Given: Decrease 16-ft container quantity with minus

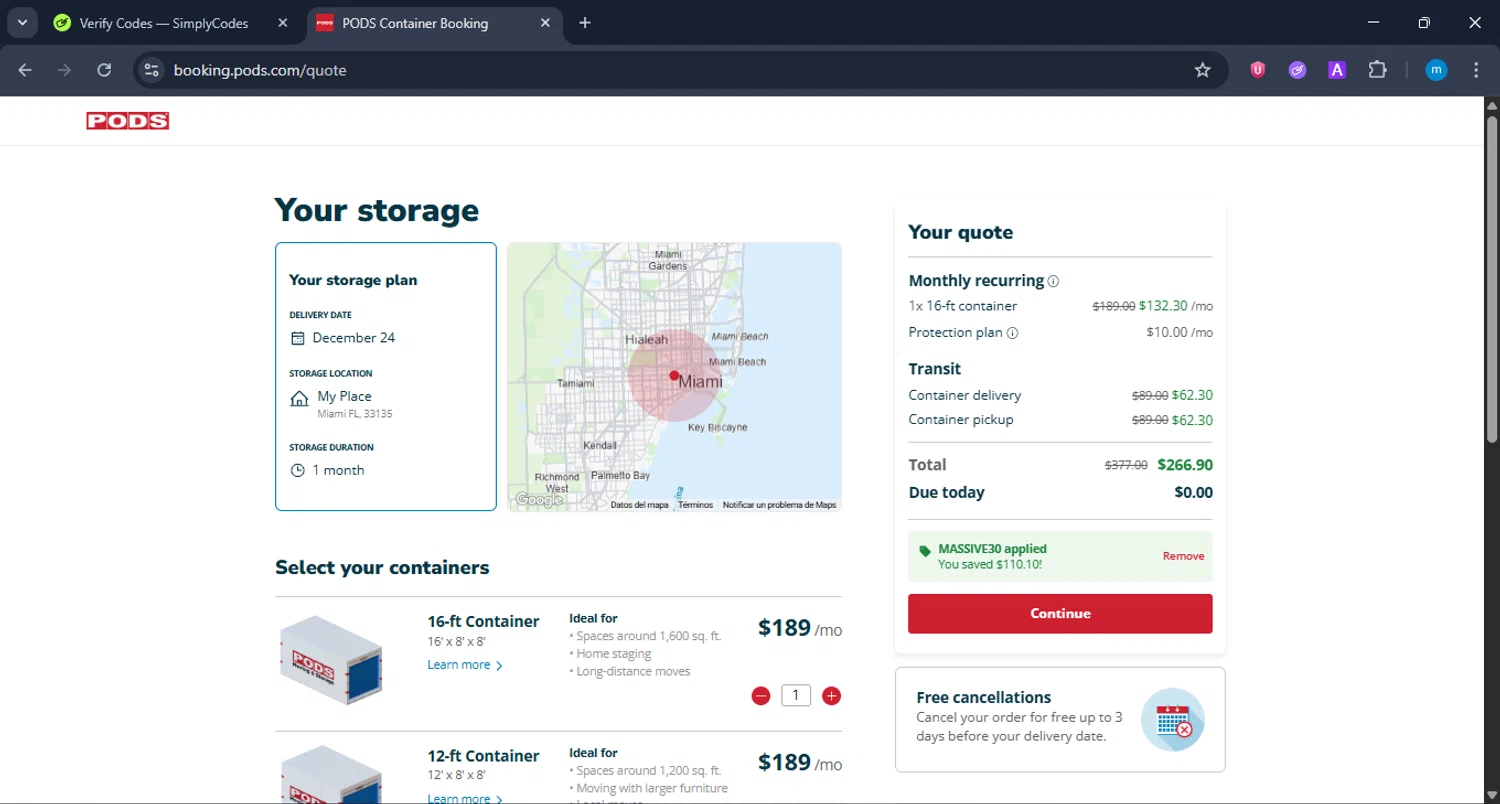Looking at the screenshot, I should tap(761, 696).
